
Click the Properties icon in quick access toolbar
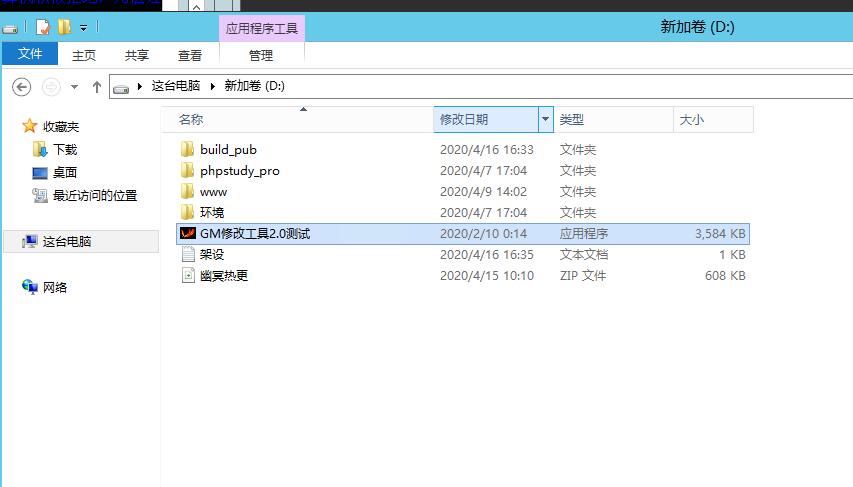coord(43,27)
